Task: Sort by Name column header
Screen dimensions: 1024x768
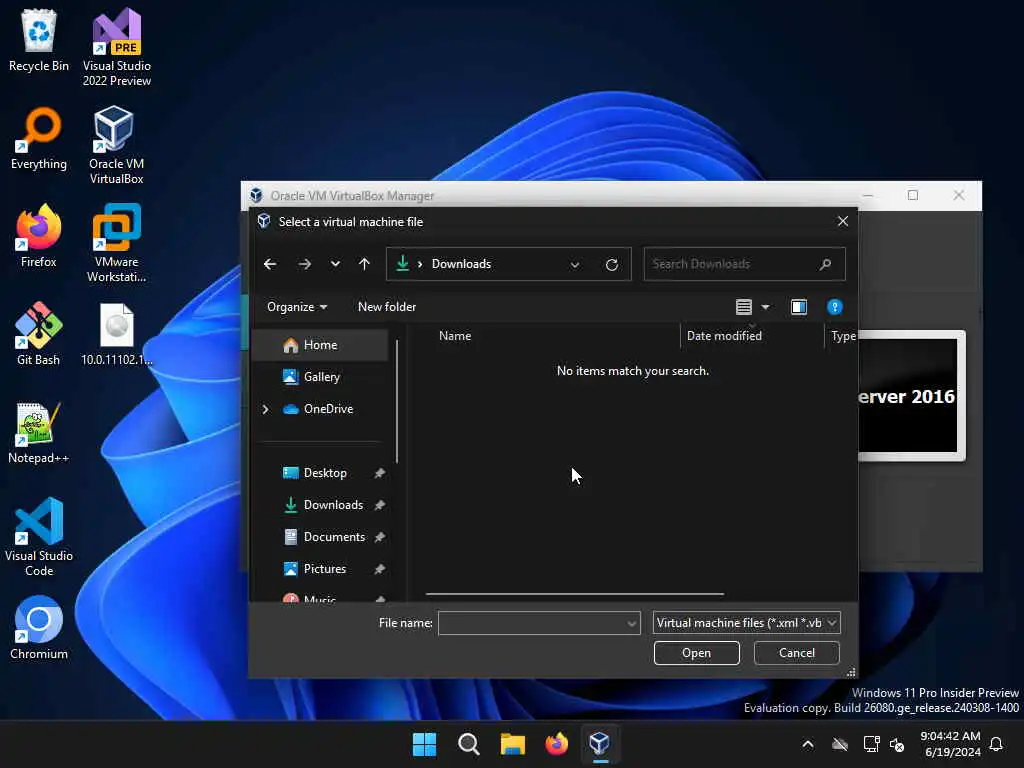Action: pos(455,336)
